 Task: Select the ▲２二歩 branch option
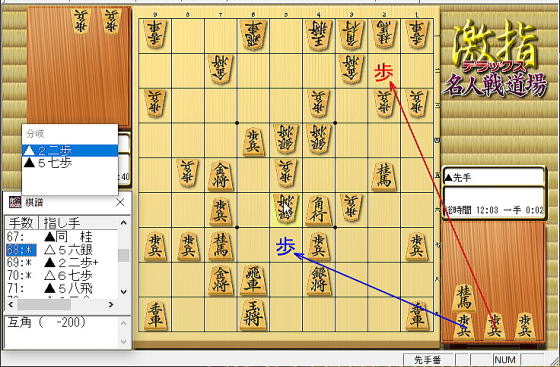(x=70, y=150)
